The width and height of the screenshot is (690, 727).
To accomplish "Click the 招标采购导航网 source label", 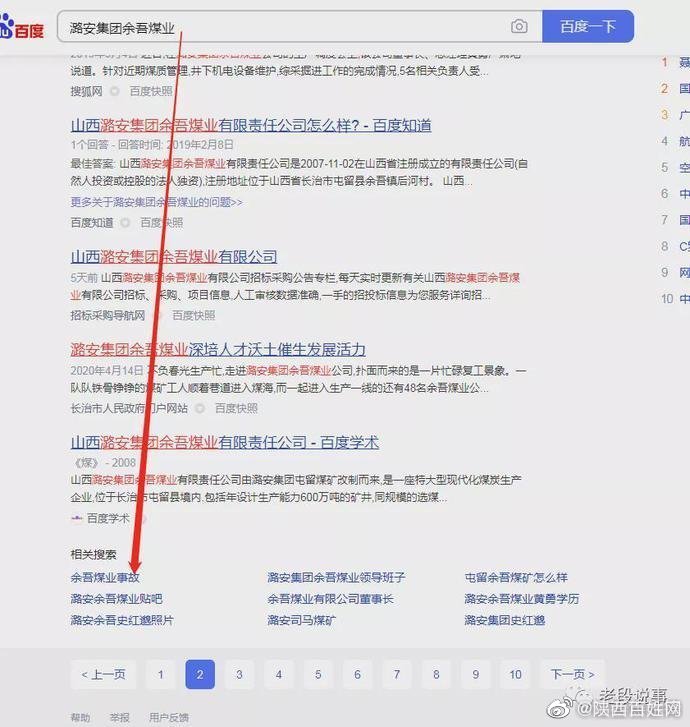I will coord(108,316).
